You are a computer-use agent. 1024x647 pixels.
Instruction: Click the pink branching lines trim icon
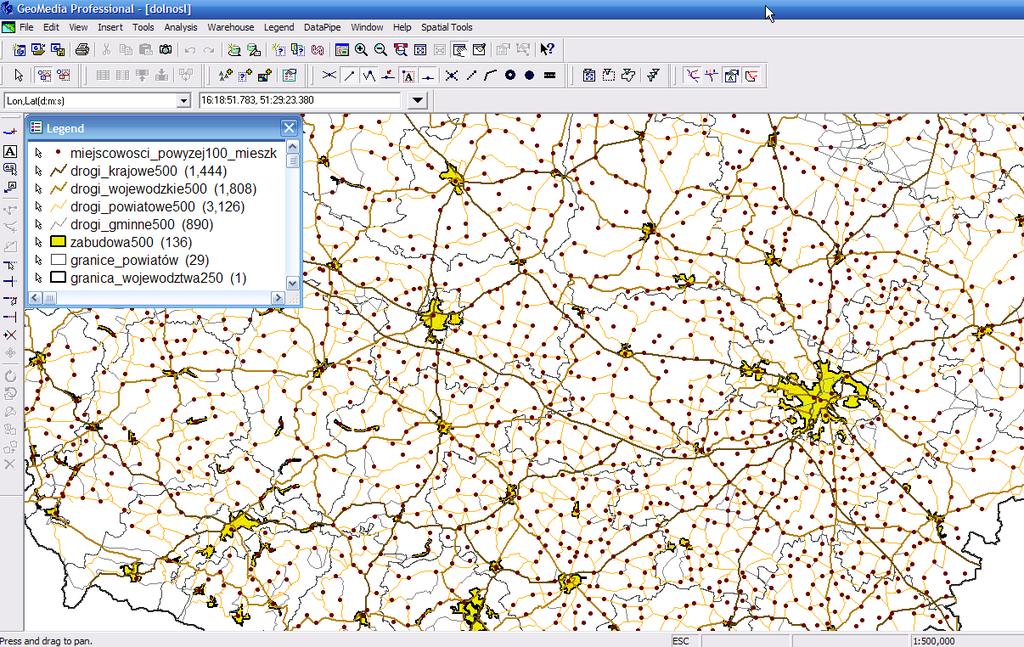coord(692,76)
